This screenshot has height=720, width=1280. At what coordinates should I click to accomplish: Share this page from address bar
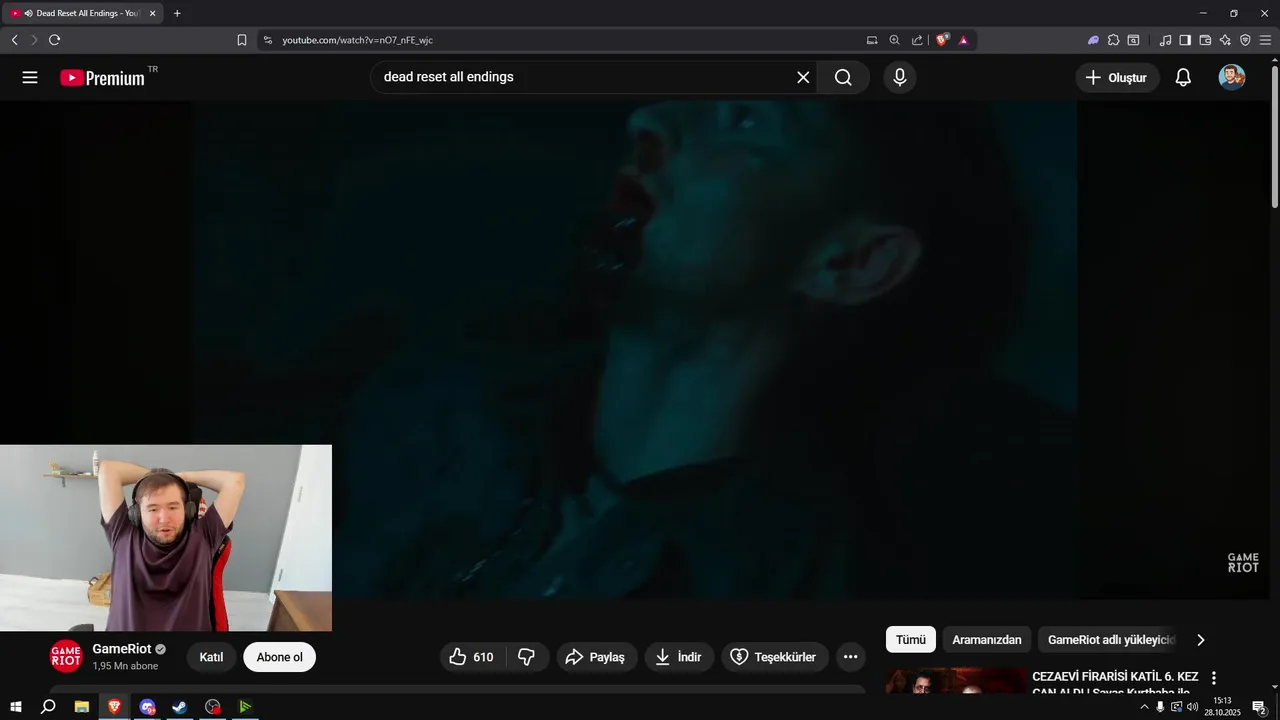[917, 40]
